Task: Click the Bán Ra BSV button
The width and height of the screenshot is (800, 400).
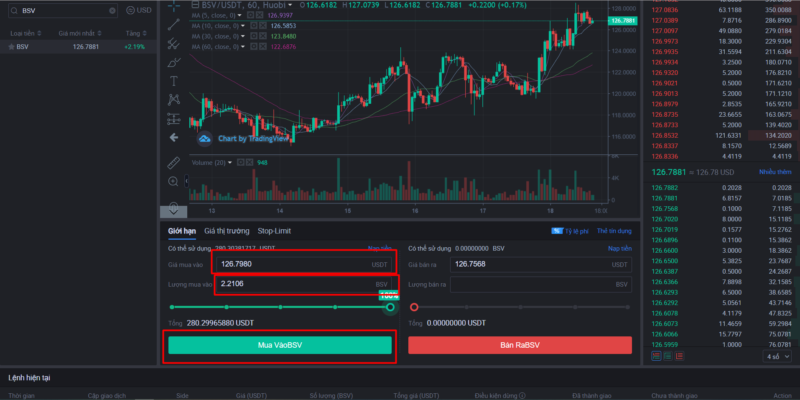Action: point(520,345)
